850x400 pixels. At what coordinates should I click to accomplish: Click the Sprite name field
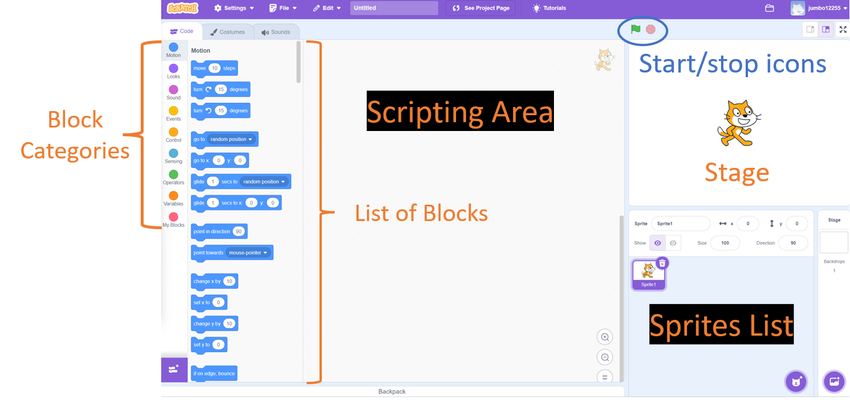tap(681, 223)
